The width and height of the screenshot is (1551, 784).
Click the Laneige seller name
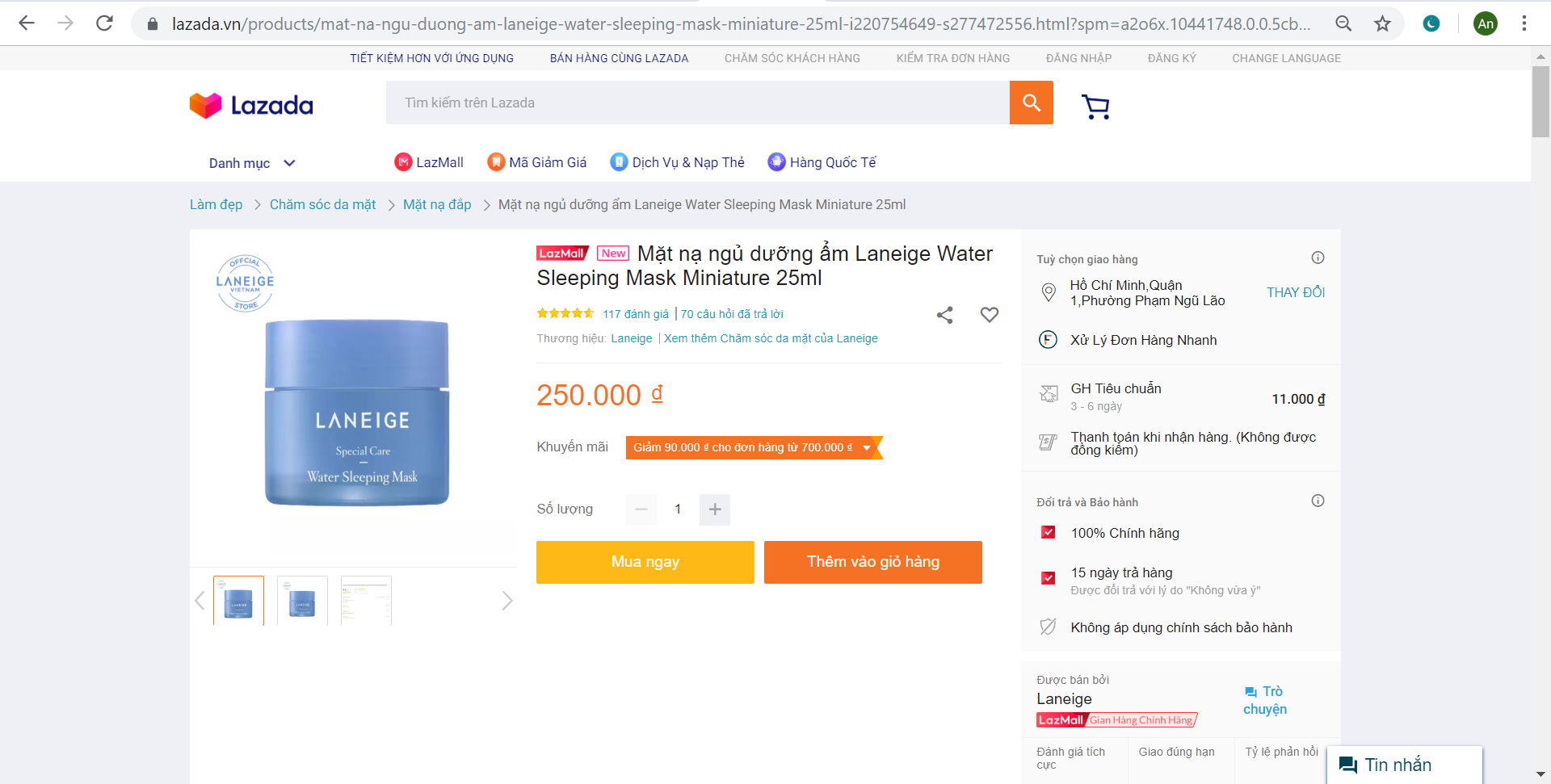coord(1064,699)
